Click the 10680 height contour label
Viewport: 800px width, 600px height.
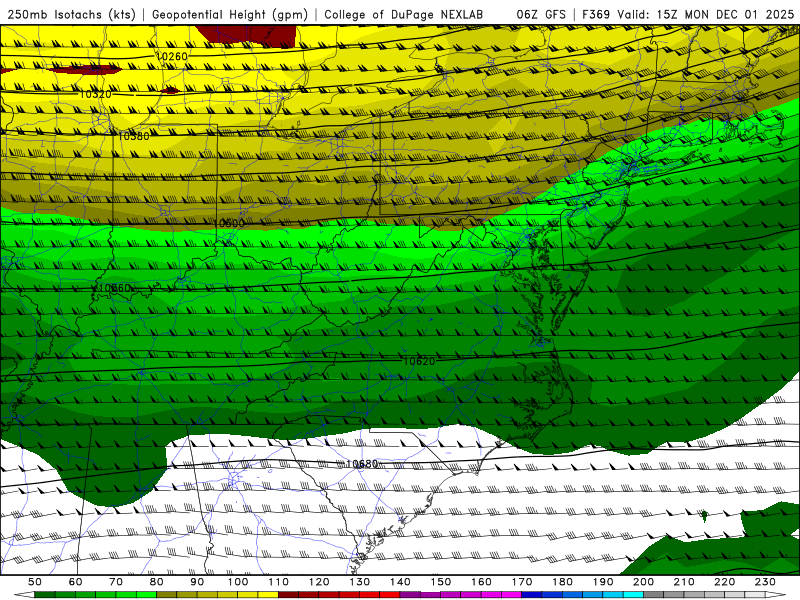click(x=362, y=464)
